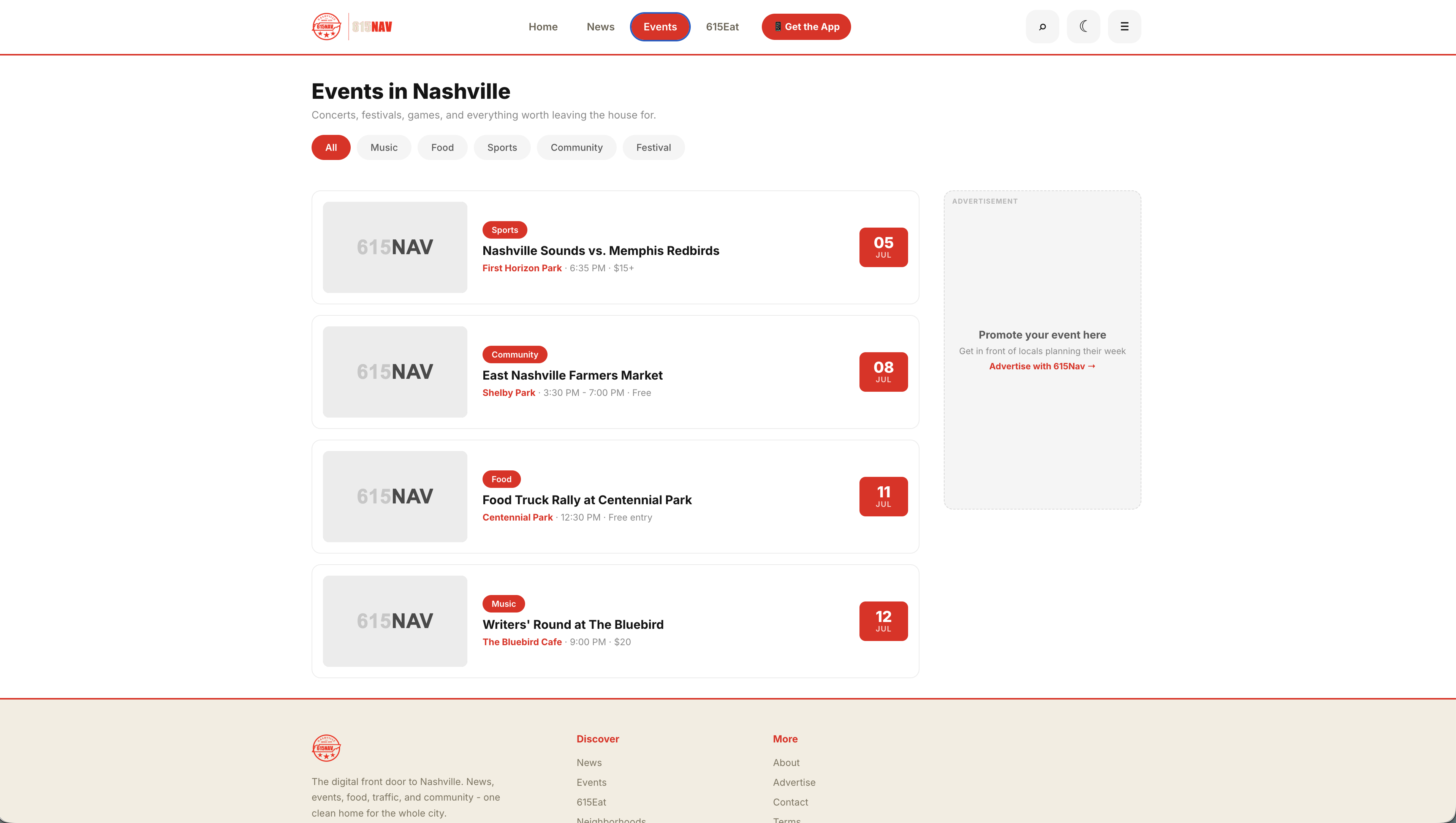
Task: Select the Events nav item
Action: pyautogui.click(x=660, y=27)
